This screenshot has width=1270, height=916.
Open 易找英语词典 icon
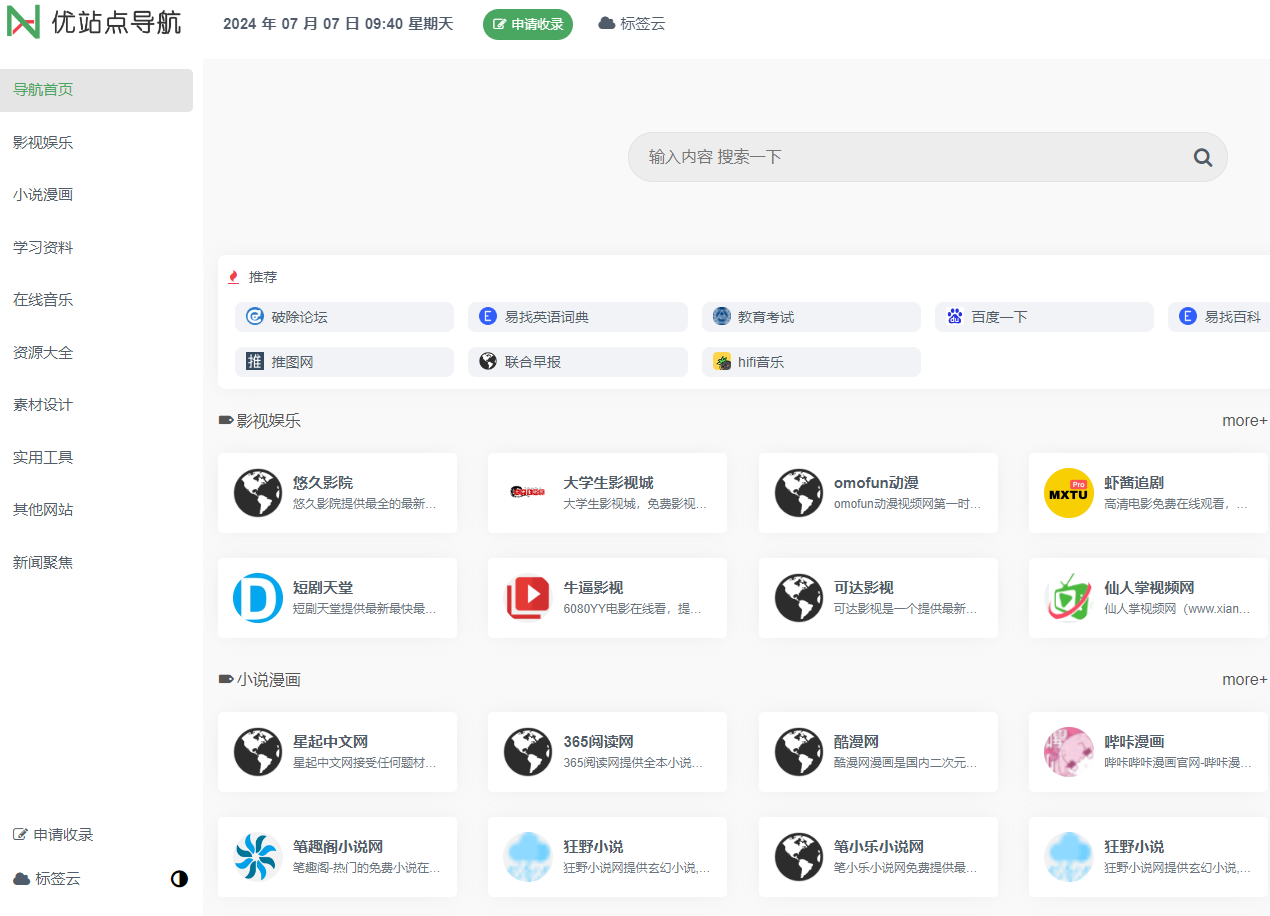[488, 317]
